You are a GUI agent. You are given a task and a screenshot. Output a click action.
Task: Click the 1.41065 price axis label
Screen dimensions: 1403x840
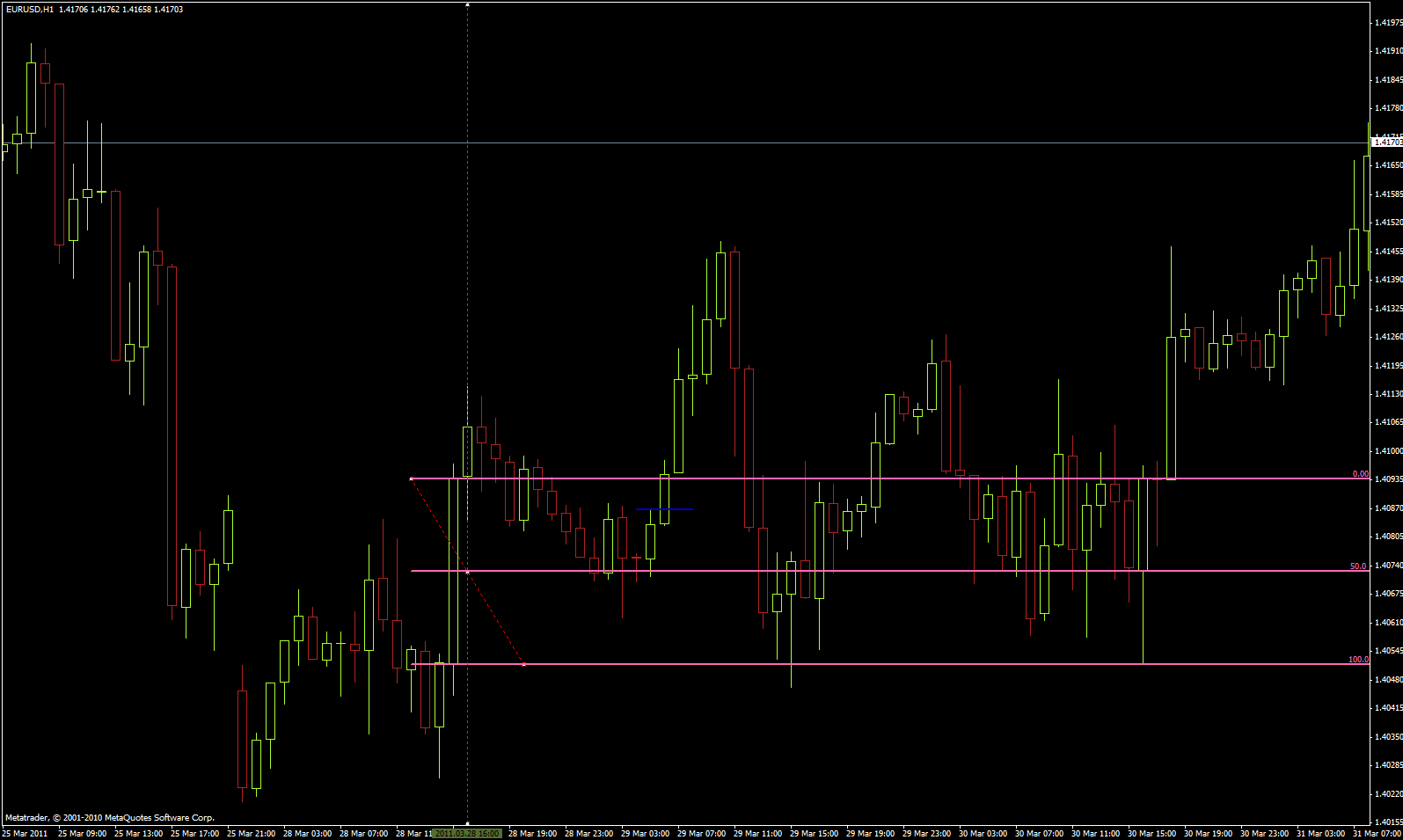(1388, 422)
